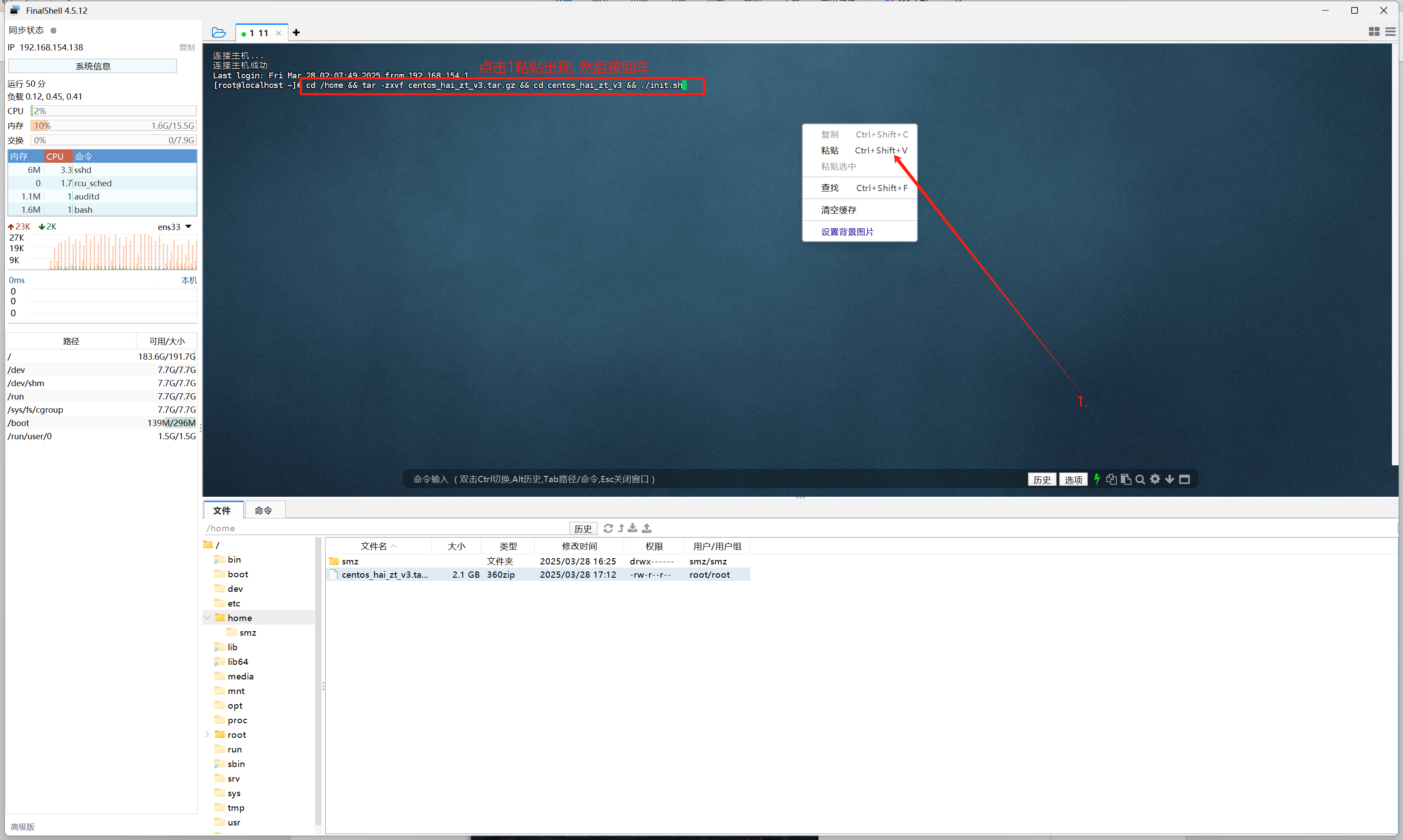
Task: Switch to grid layout view icon
Action: tap(1373, 32)
